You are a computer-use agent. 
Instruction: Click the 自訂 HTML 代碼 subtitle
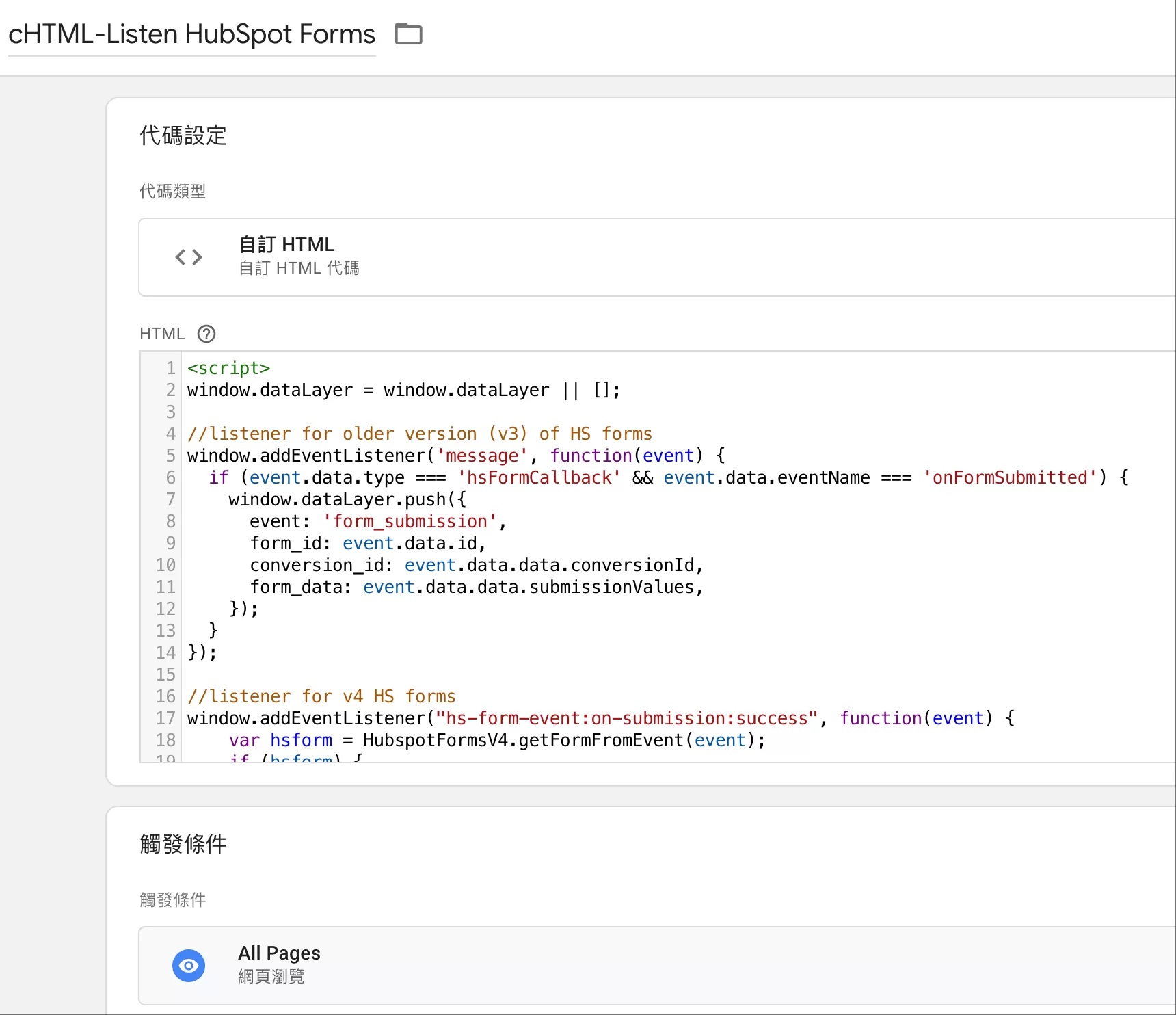(299, 268)
